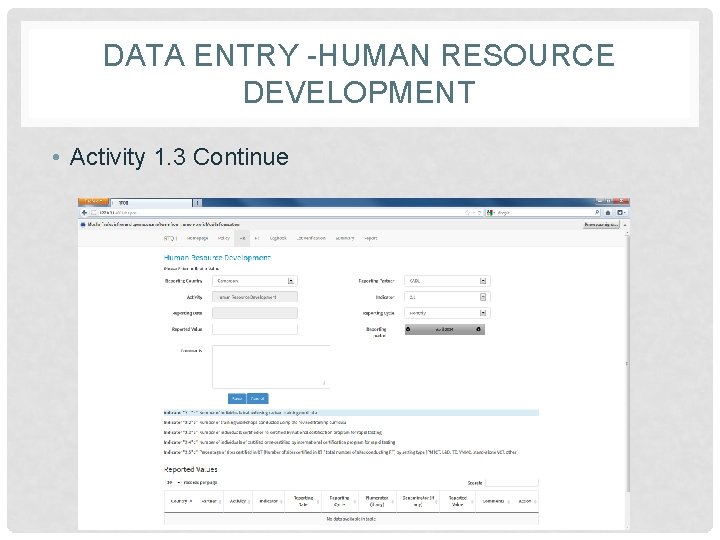The image size is (720, 540).
Task: Click the Reported Values heading
Action: [x=191, y=469]
